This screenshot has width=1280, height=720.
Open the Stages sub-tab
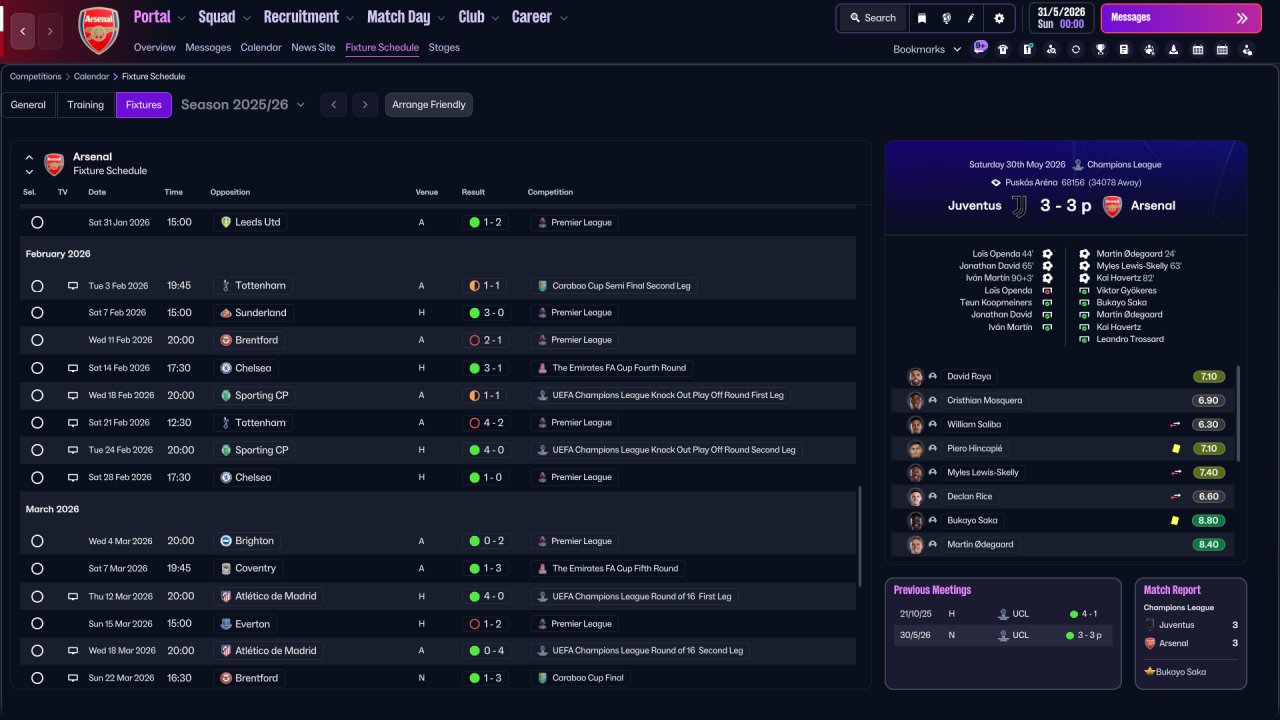click(x=444, y=48)
